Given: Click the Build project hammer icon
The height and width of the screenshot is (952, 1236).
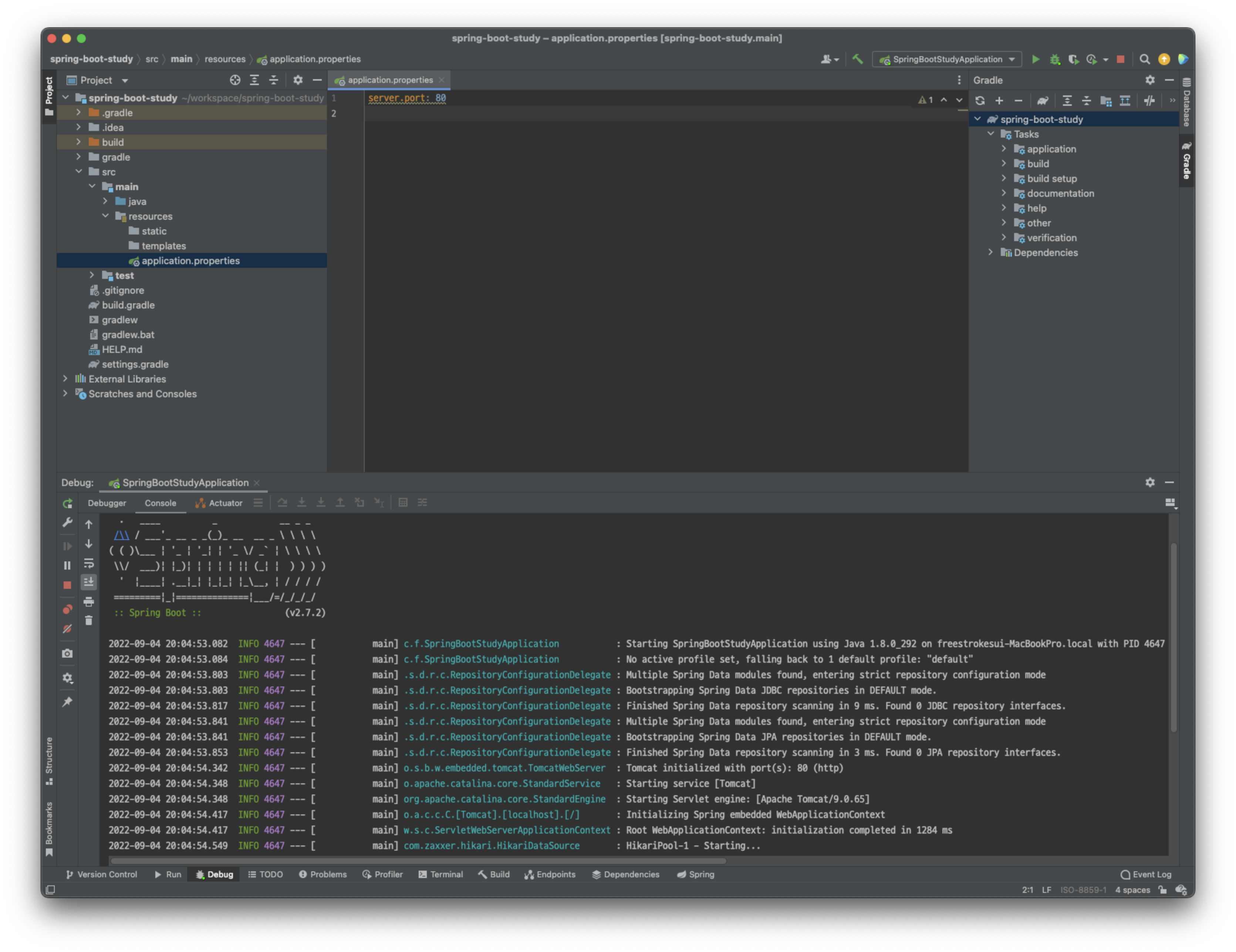Looking at the screenshot, I should [x=857, y=60].
